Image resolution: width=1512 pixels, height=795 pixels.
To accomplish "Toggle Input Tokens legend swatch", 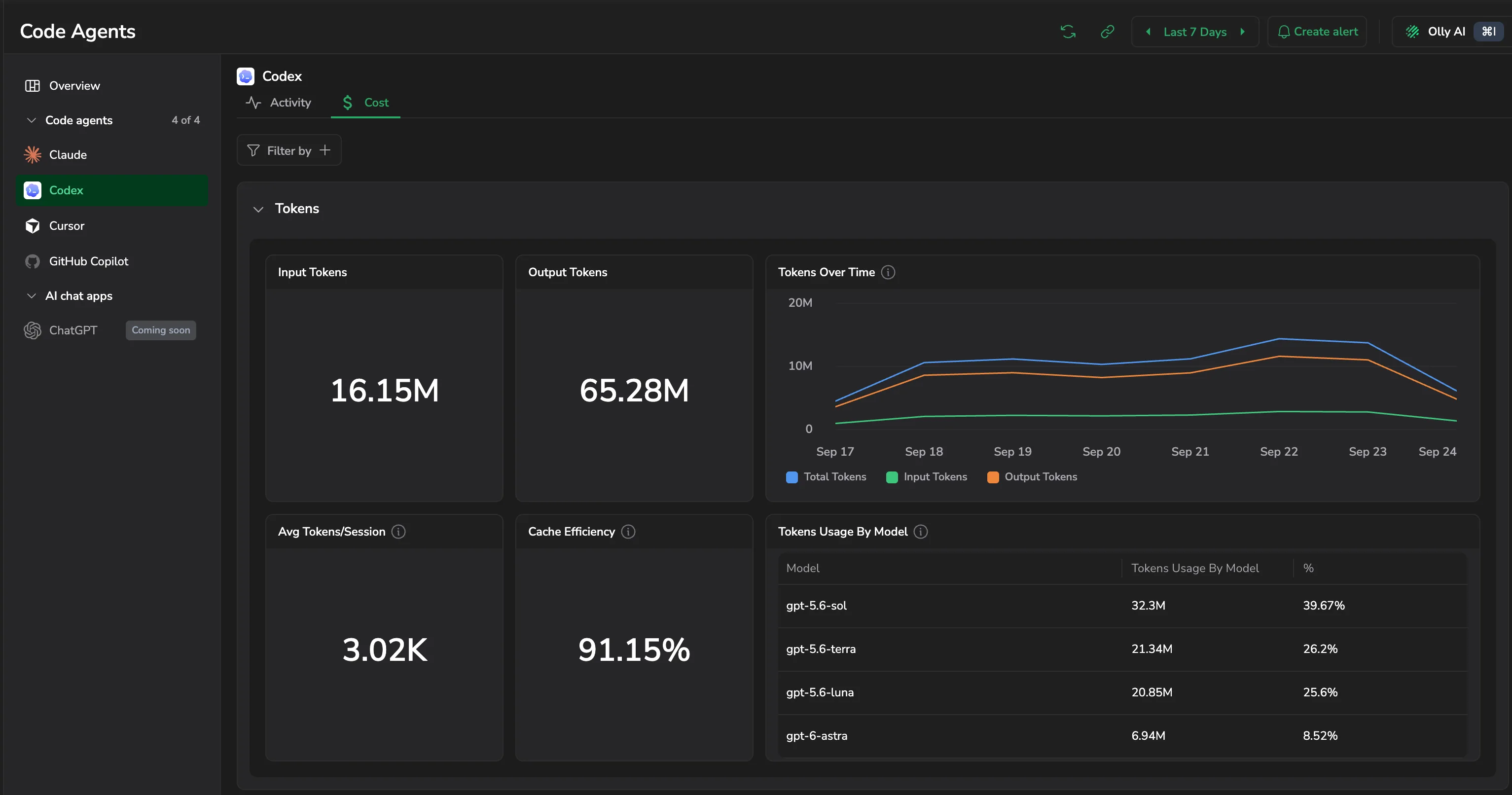I will click(x=892, y=477).
